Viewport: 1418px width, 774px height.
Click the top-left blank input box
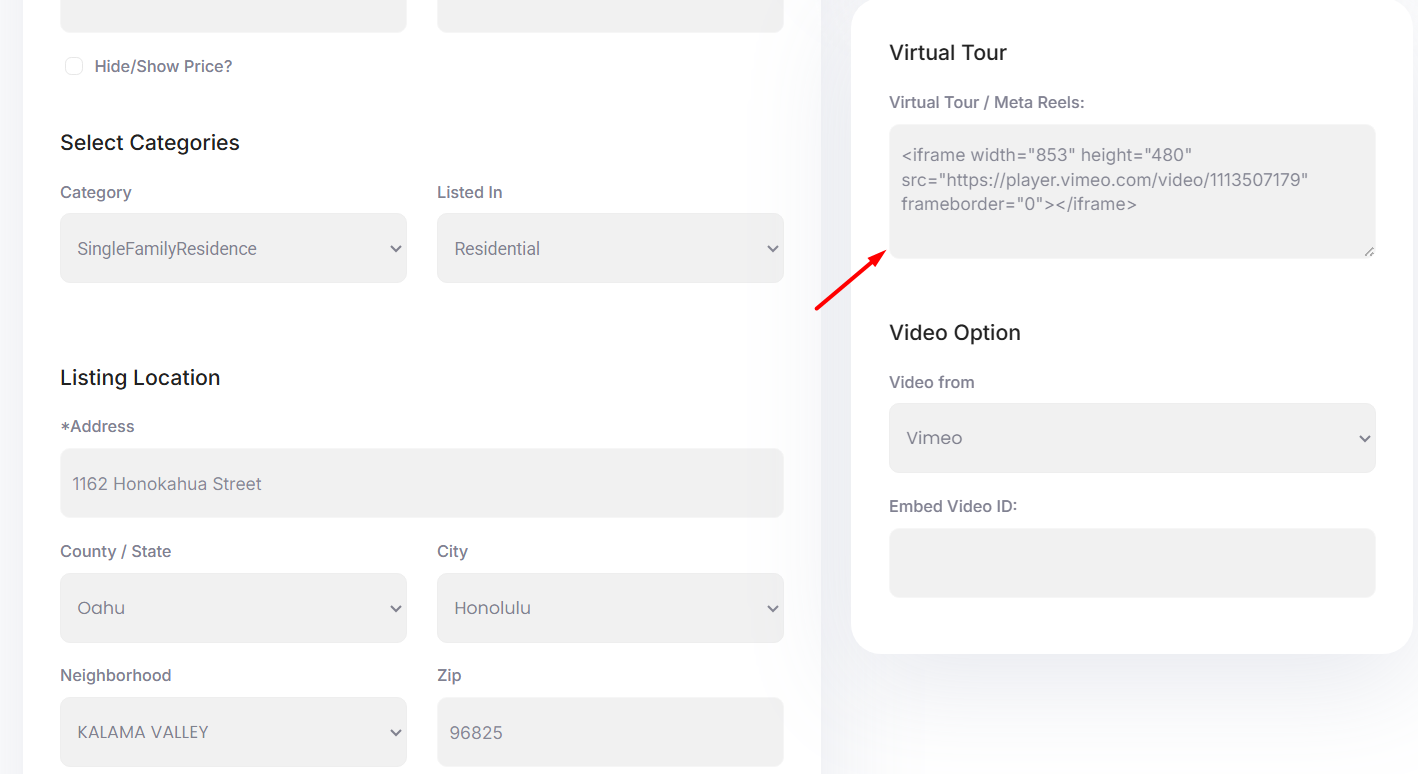click(x=233, y=15)
